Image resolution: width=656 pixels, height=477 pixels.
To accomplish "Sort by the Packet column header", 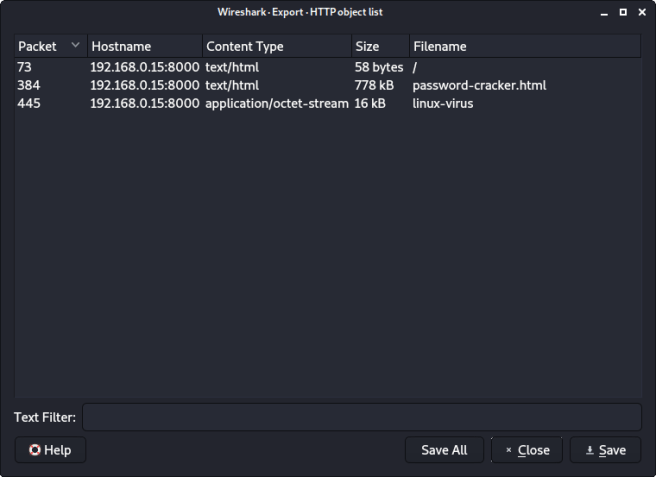I will click(x=38, y=46).
